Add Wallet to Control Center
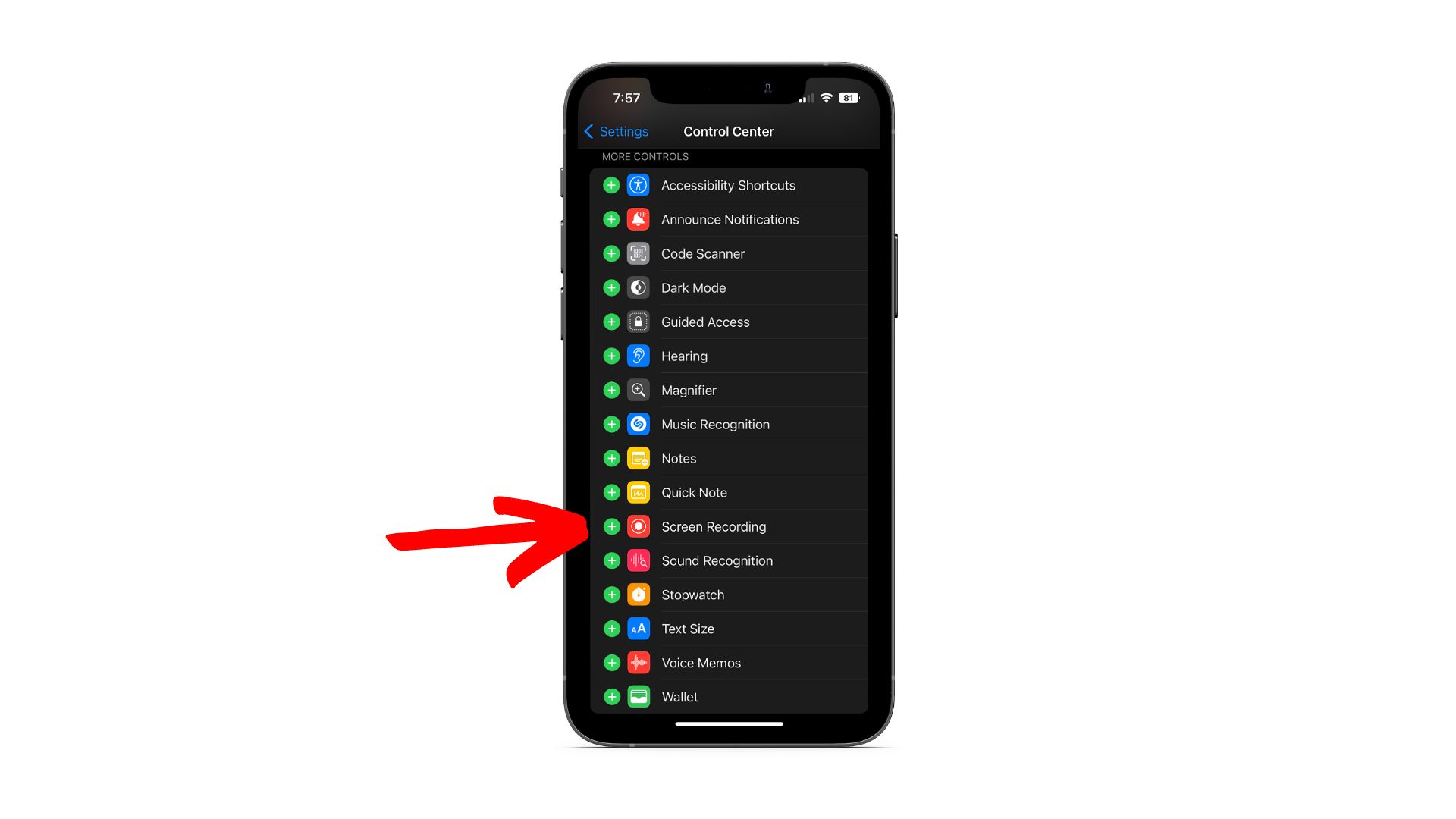This screenshot has height=819, width=1456. pos(610,697)
